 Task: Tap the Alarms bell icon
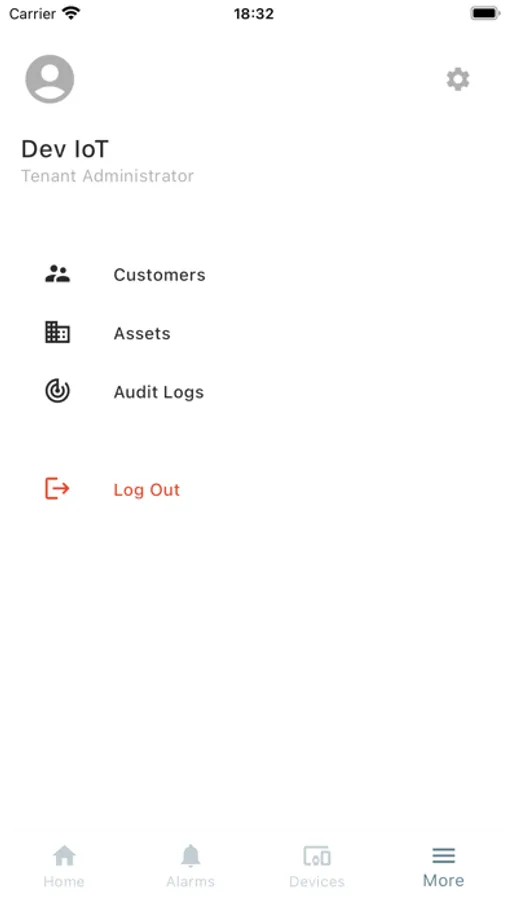pyautogui.click(x=191, y=856)
